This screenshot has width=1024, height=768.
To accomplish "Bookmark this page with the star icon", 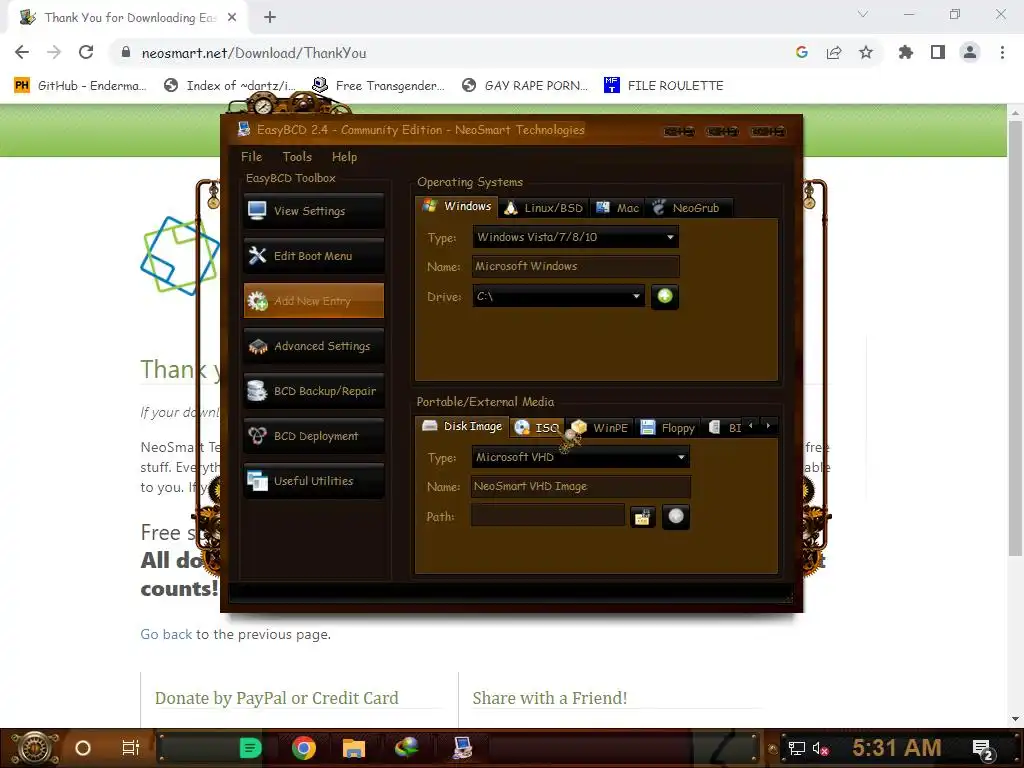I will click(866, 52).
